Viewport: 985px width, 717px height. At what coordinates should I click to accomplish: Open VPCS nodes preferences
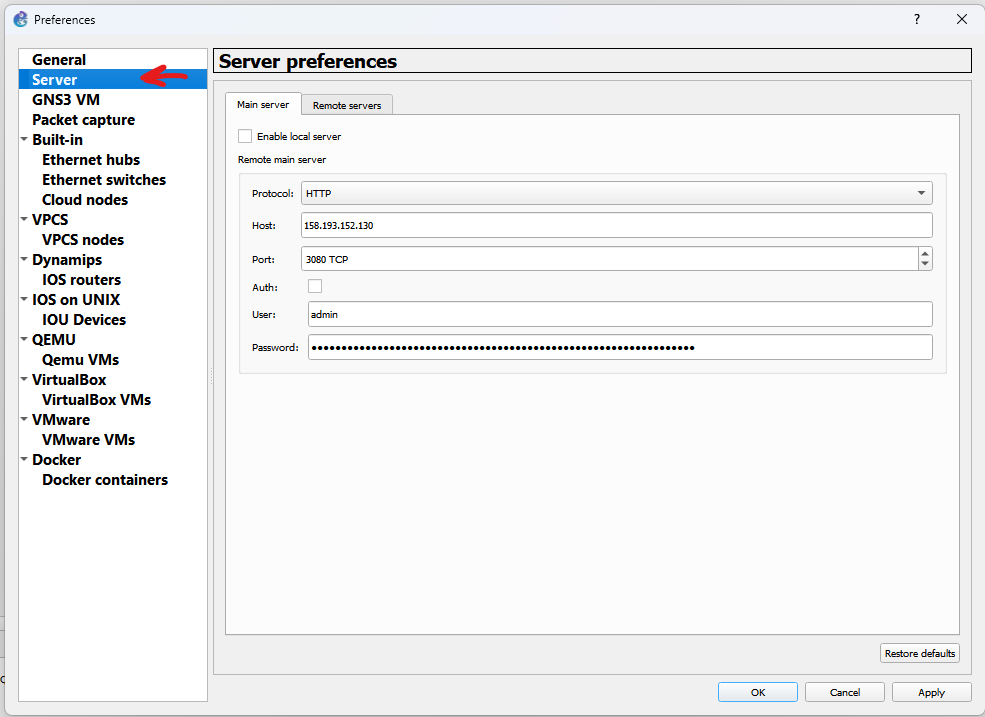click(x=83, y=239)
